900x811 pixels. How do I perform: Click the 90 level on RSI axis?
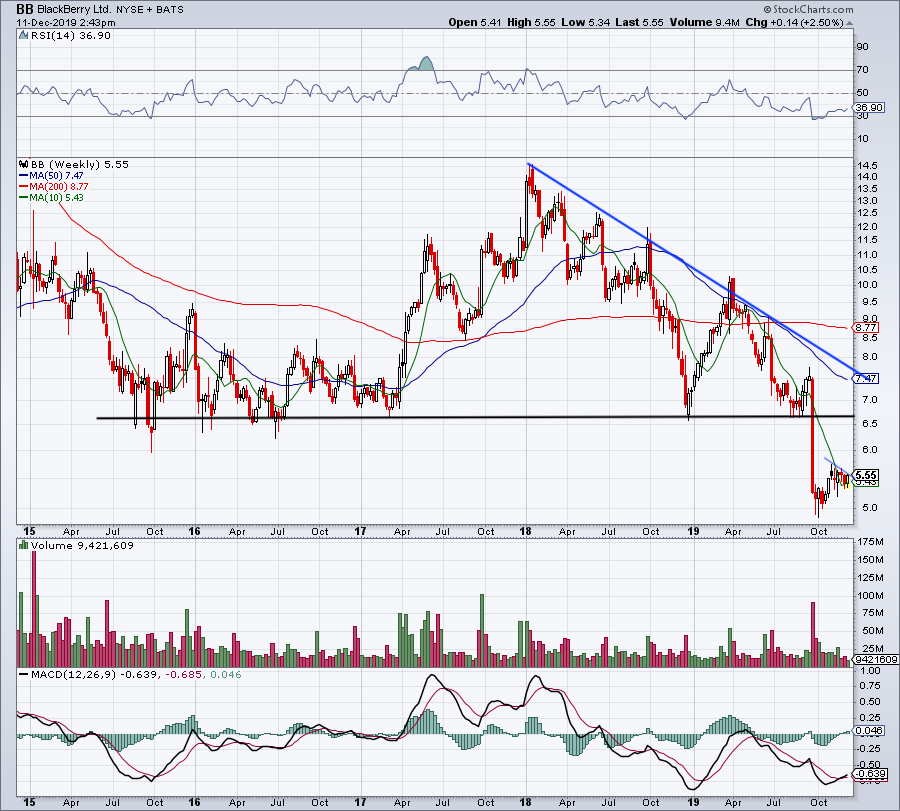pos(862,46)
